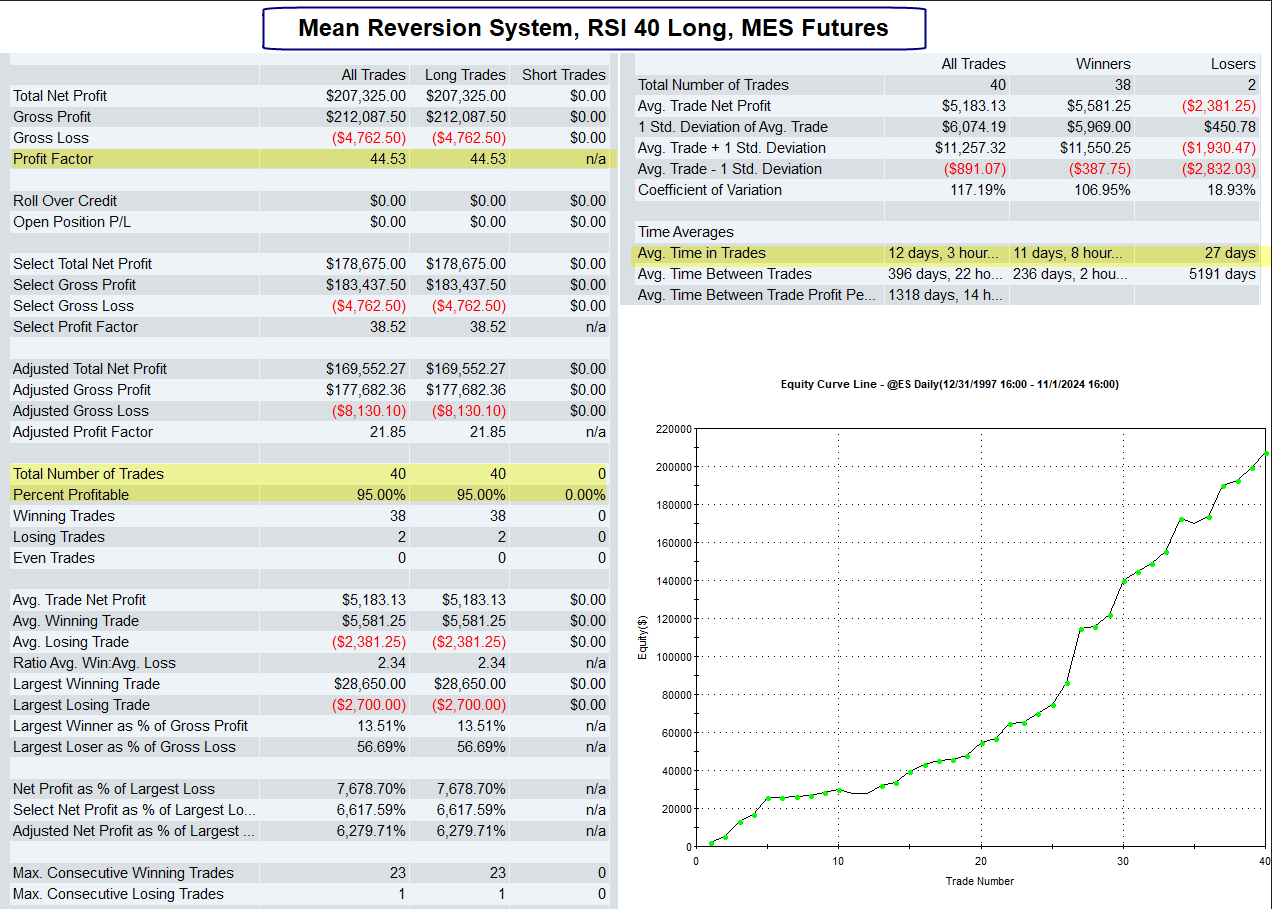This screenshot has height=909, width=1272.
Task: Click the Adjusted Profit Factor label
Action: (x=83, y=432)
